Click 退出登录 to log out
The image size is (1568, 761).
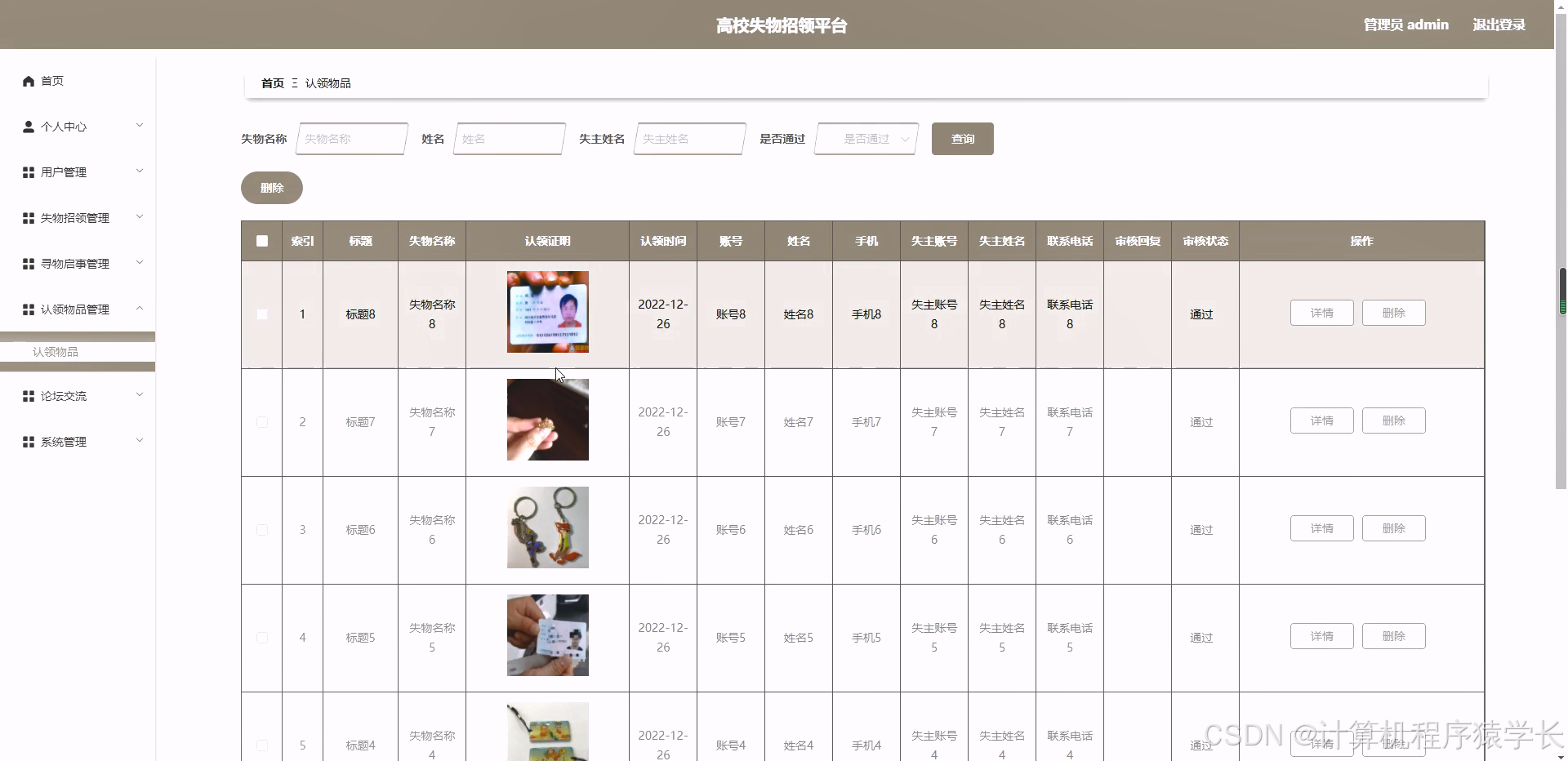1499,24
